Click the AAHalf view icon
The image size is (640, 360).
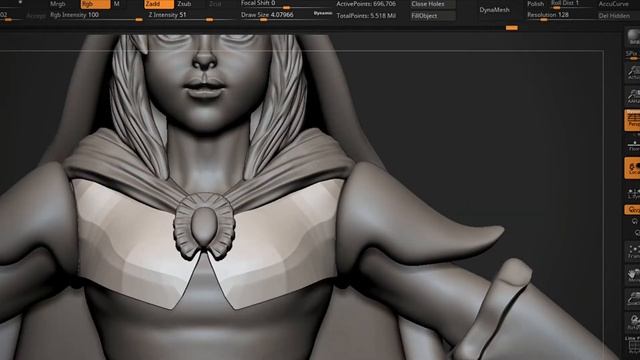click(x=633, y=96)
